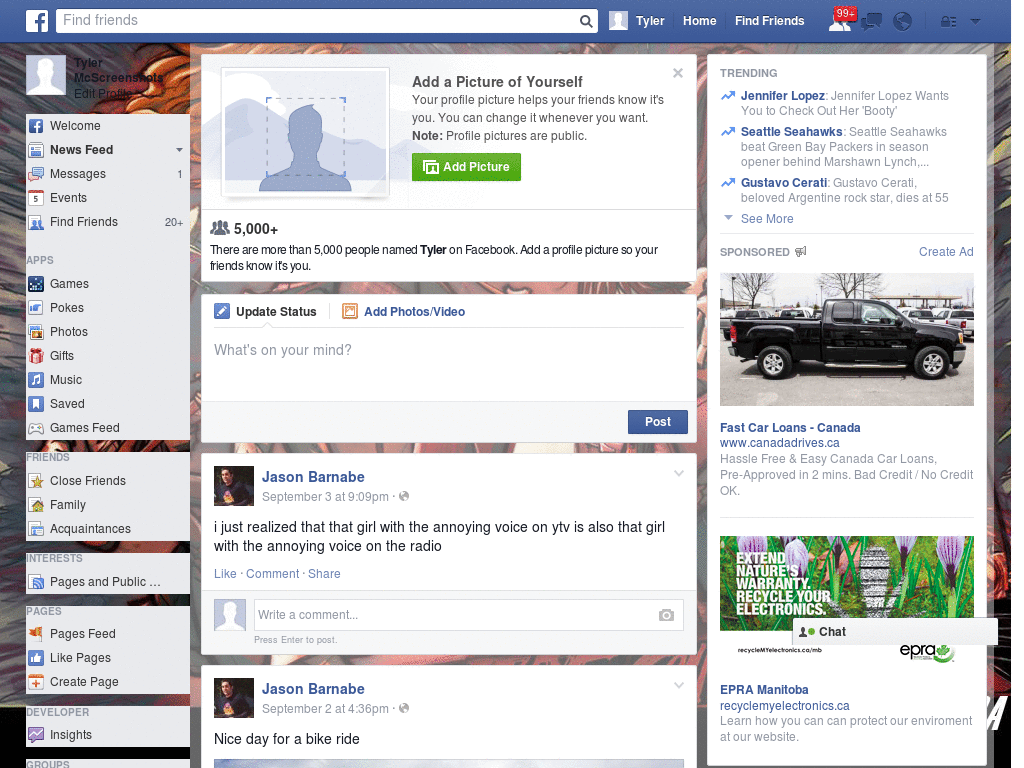Open EPRA Manitoba ad title

[763, 690]
